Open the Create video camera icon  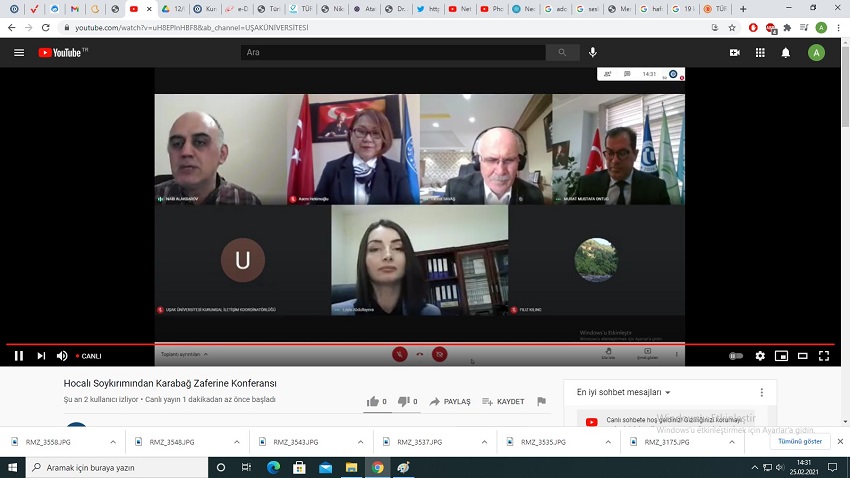click(x=735, y=52)
